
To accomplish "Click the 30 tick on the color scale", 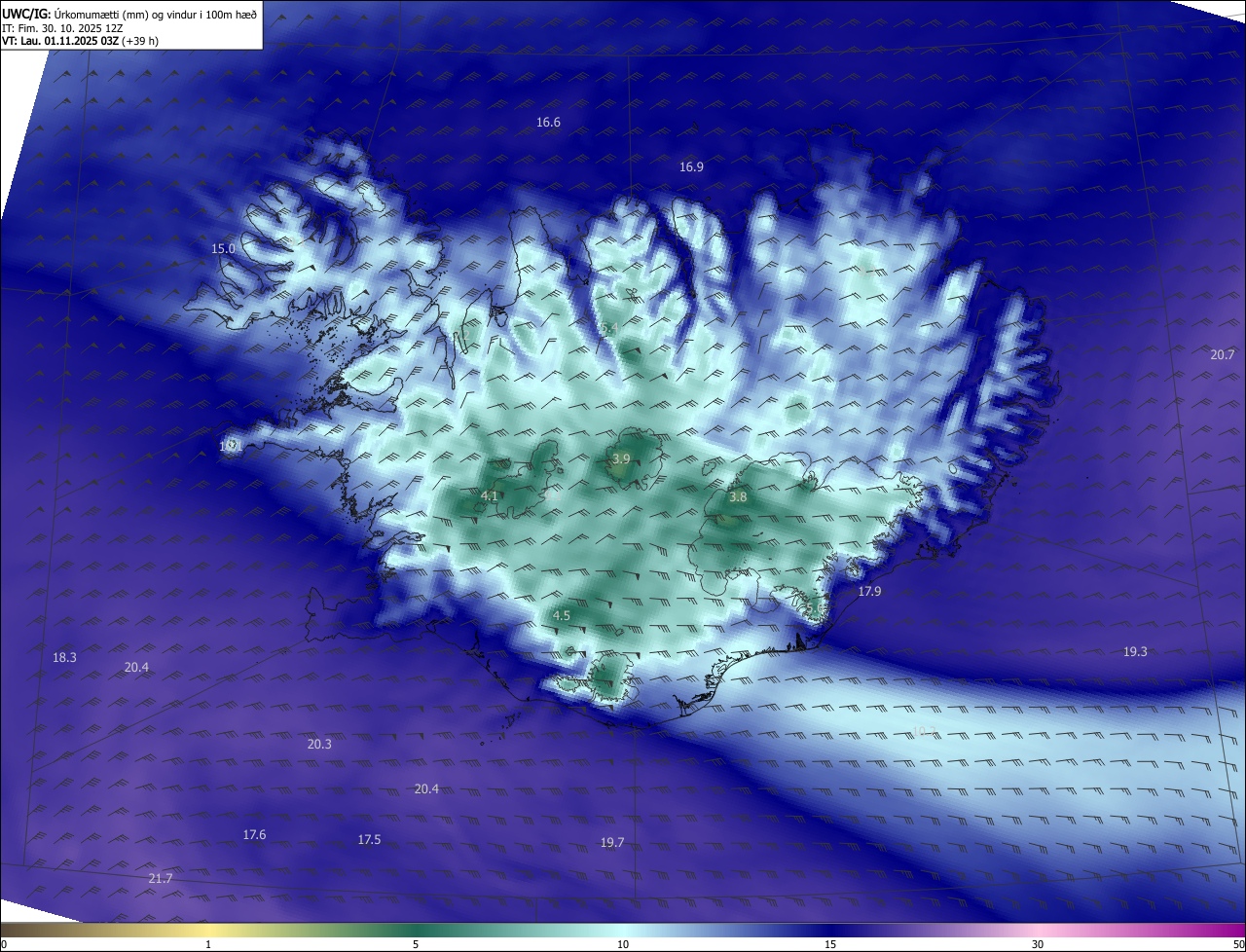I will click(1038, 944).
